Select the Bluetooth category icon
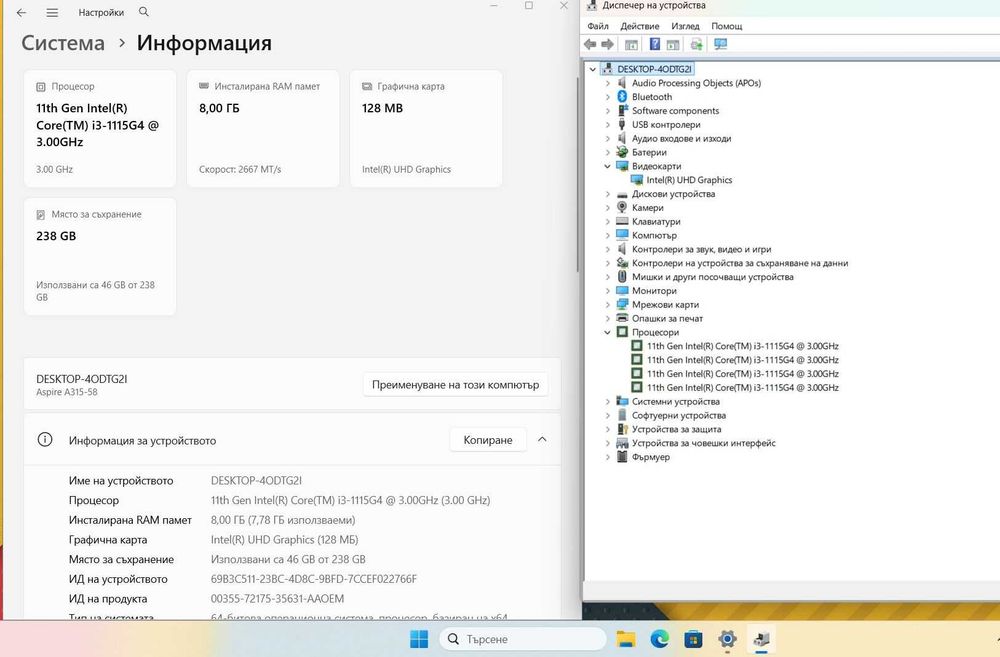Image resolution: width=1000 pixels, height=657 pixels. click(x=622, y=96)
